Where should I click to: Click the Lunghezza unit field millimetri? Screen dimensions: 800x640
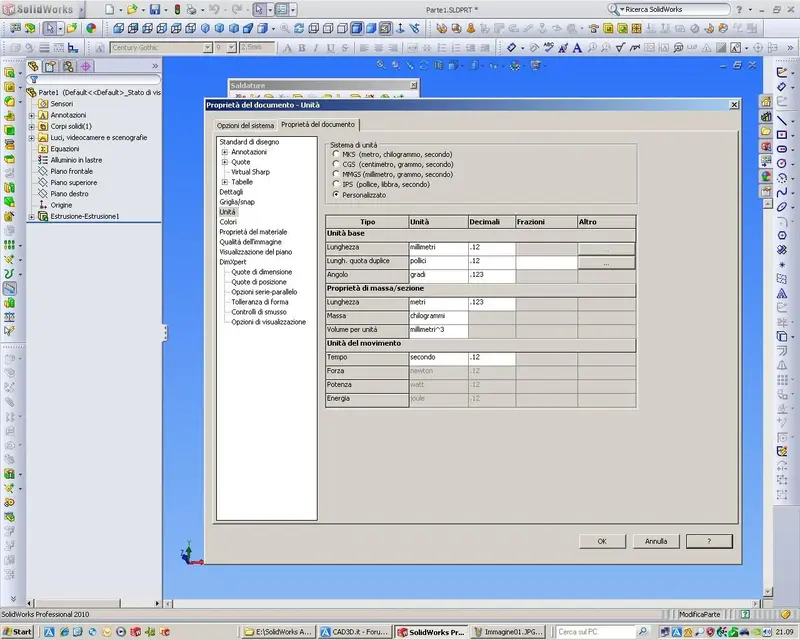pyautogui.click(x=438, y=248)
